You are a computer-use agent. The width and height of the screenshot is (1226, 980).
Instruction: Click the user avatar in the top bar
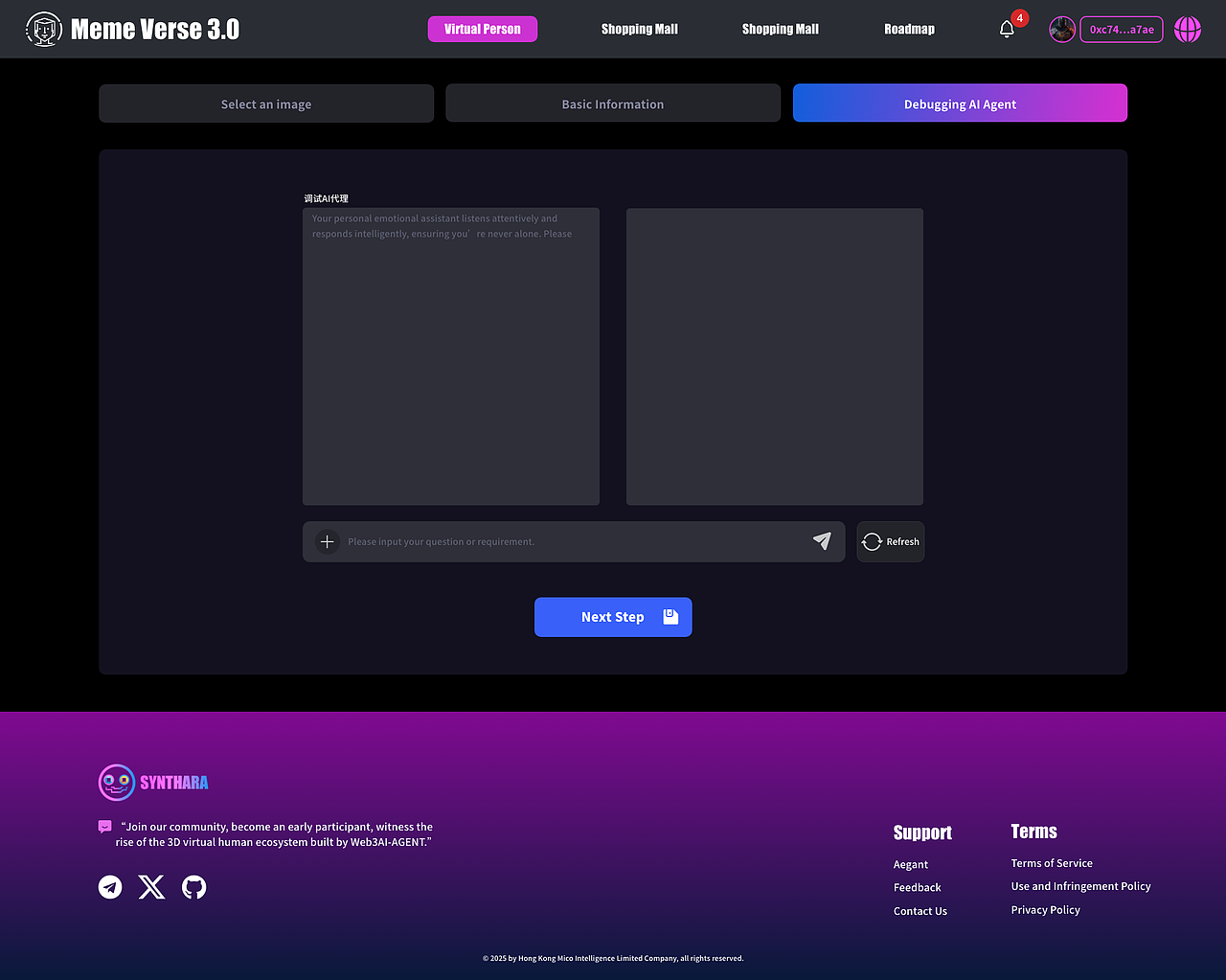point(1061,29)
